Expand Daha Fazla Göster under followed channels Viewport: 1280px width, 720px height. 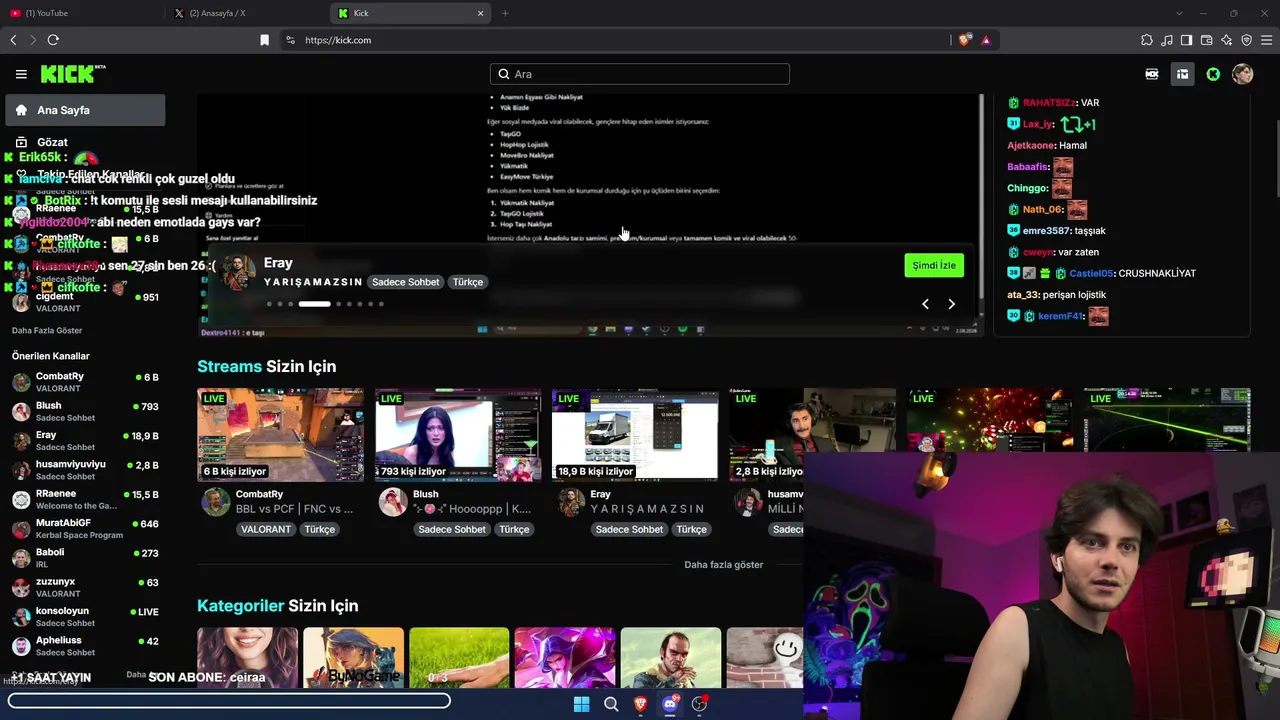point(47,330)
